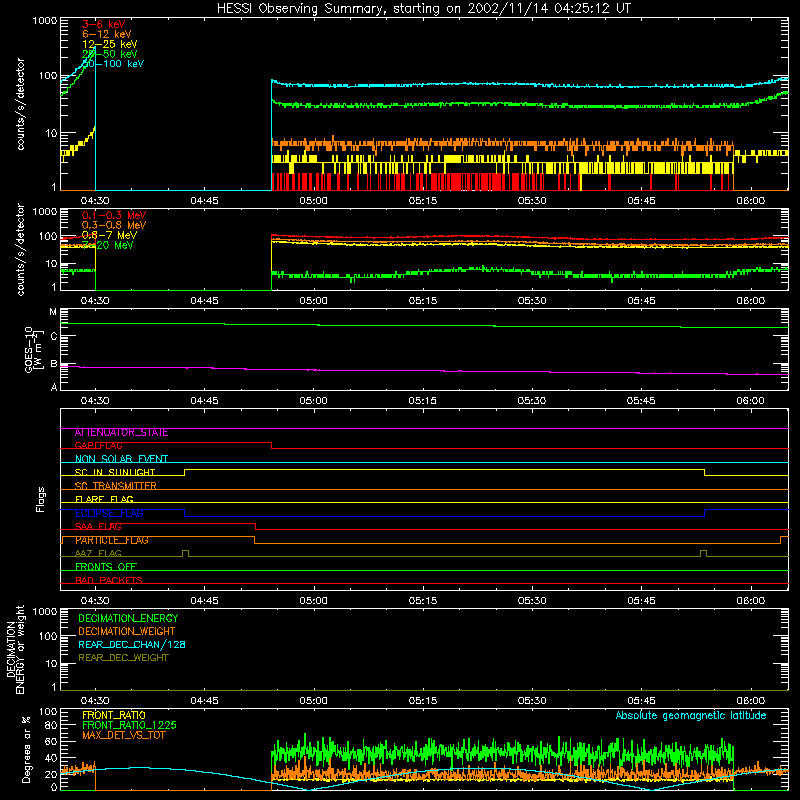Click the SC_TRANSMITTER flag label
The image size is (800, 800).
[x=116, y=486]
